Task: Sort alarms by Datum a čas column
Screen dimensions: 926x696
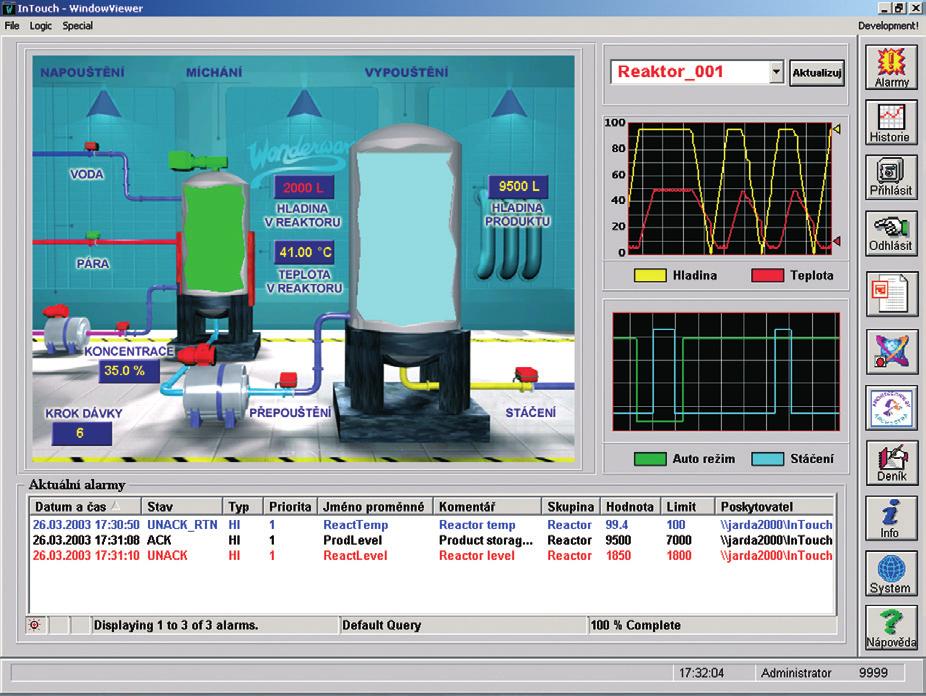Action: tap(85, 507)
